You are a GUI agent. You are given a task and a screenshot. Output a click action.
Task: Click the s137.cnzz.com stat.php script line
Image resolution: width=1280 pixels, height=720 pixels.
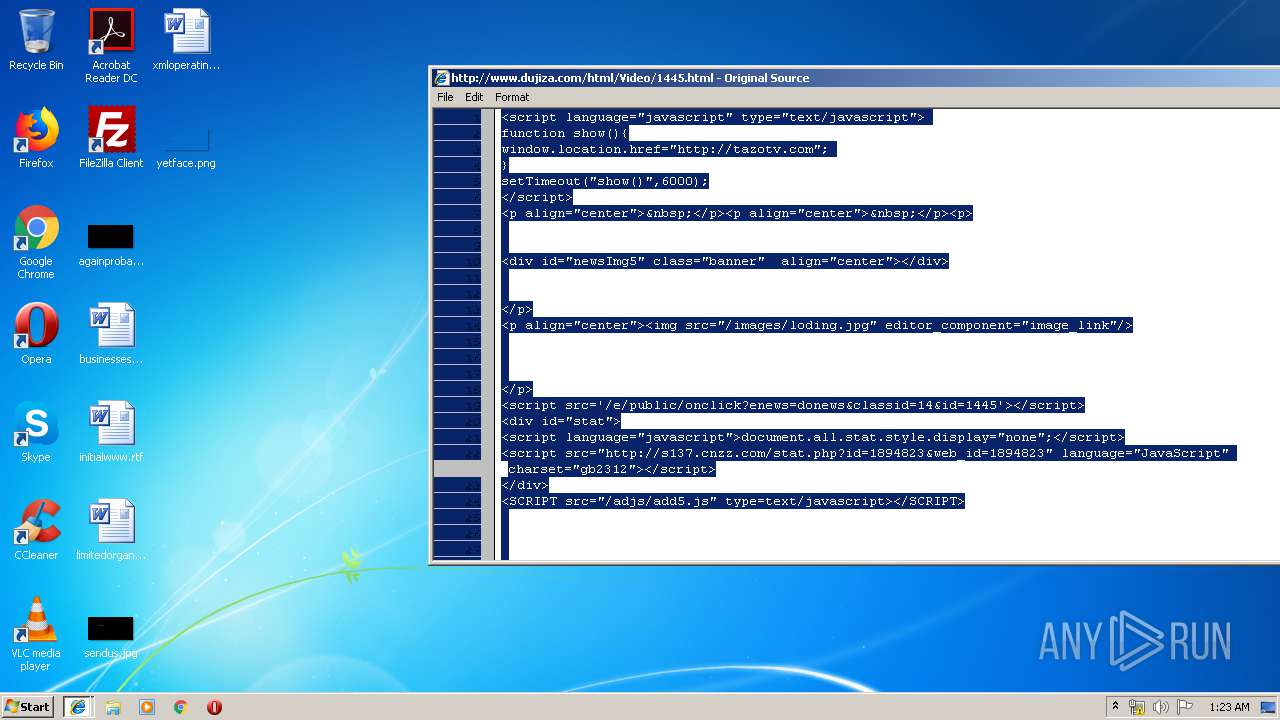[869, 453]
